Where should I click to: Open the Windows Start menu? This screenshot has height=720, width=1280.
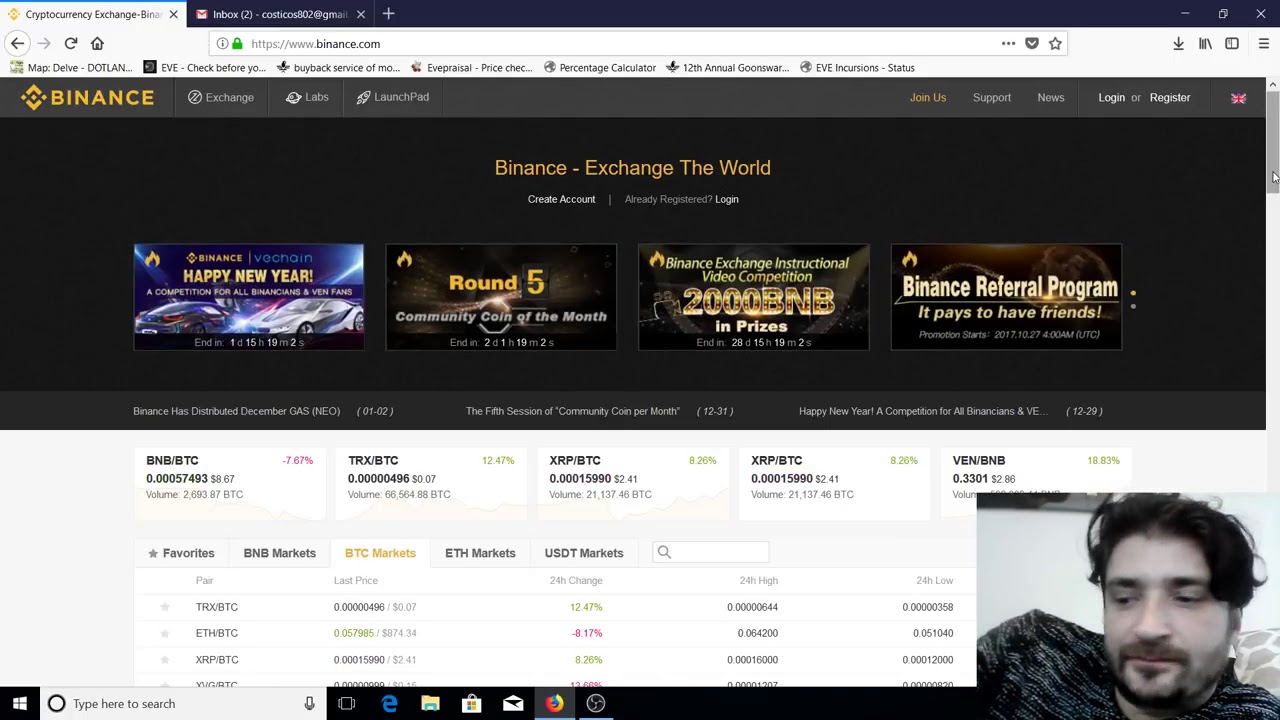click(19, 703)
